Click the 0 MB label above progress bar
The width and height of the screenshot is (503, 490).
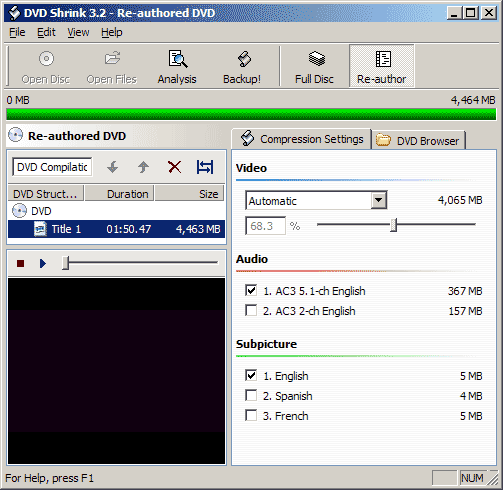[x=18, y=100]
